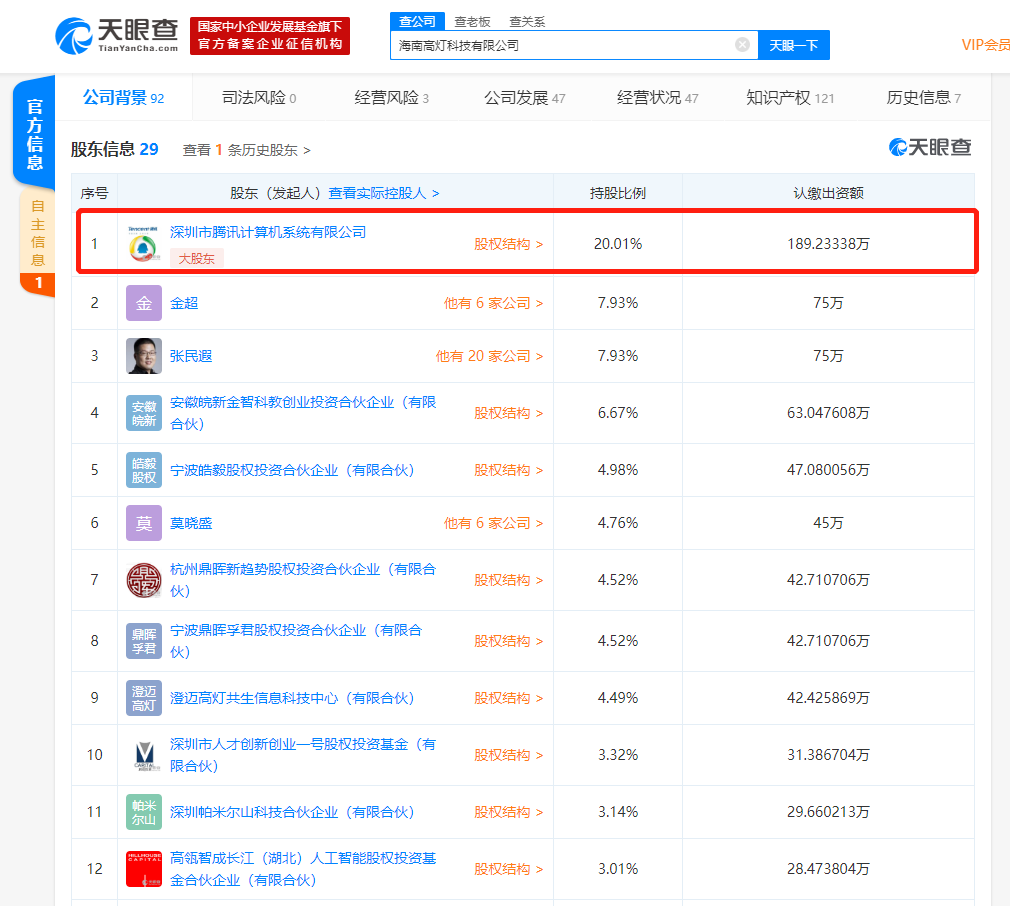
Task: Open the 经营状况 tab
Action: pos(657,98)
